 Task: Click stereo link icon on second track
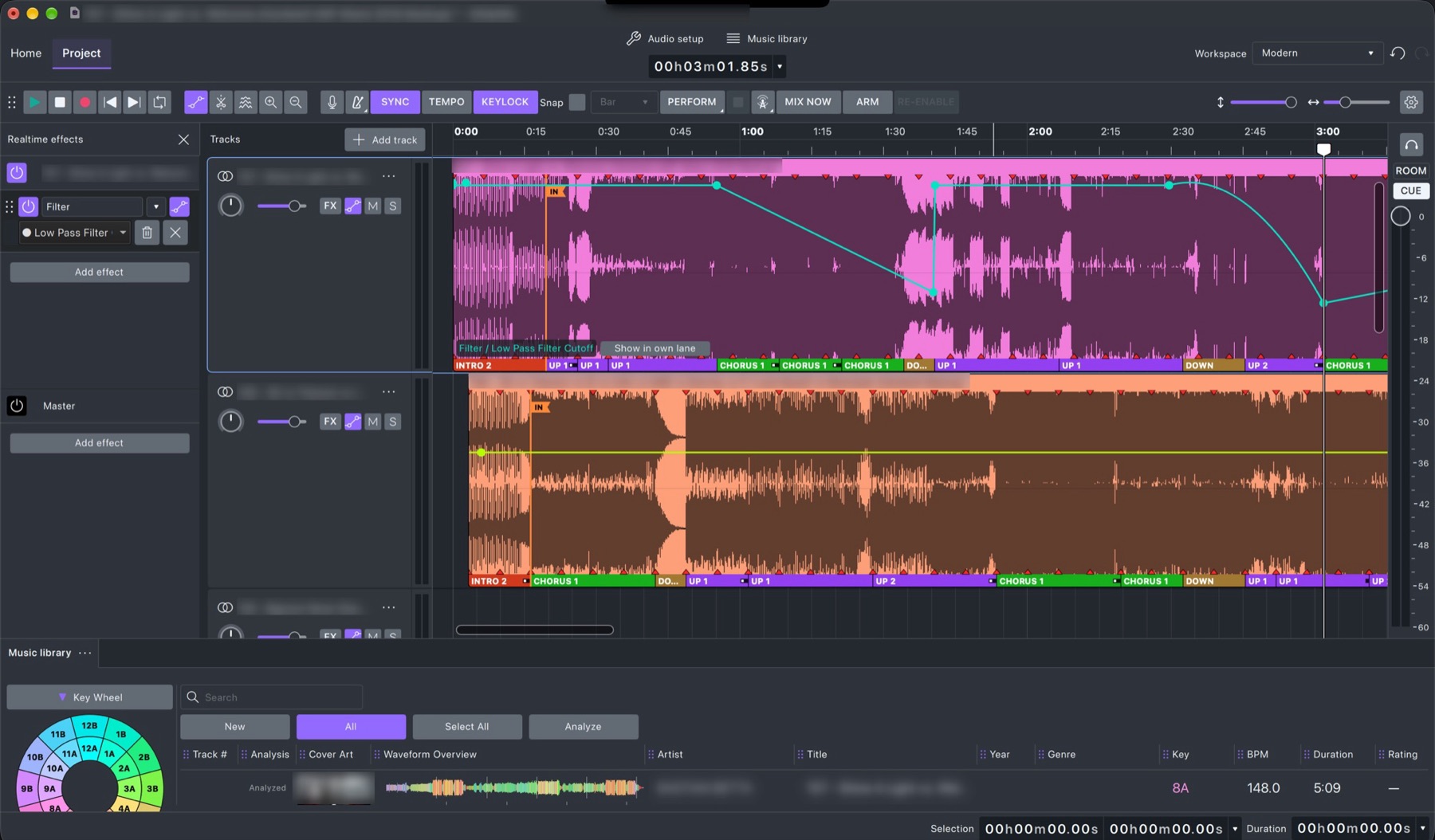tap(226, 392)
